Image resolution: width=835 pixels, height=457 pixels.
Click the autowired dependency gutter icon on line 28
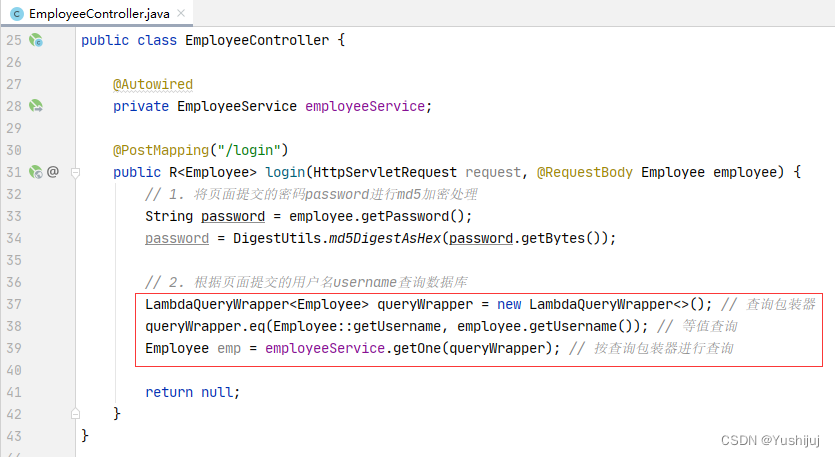[x=36, y=106]
